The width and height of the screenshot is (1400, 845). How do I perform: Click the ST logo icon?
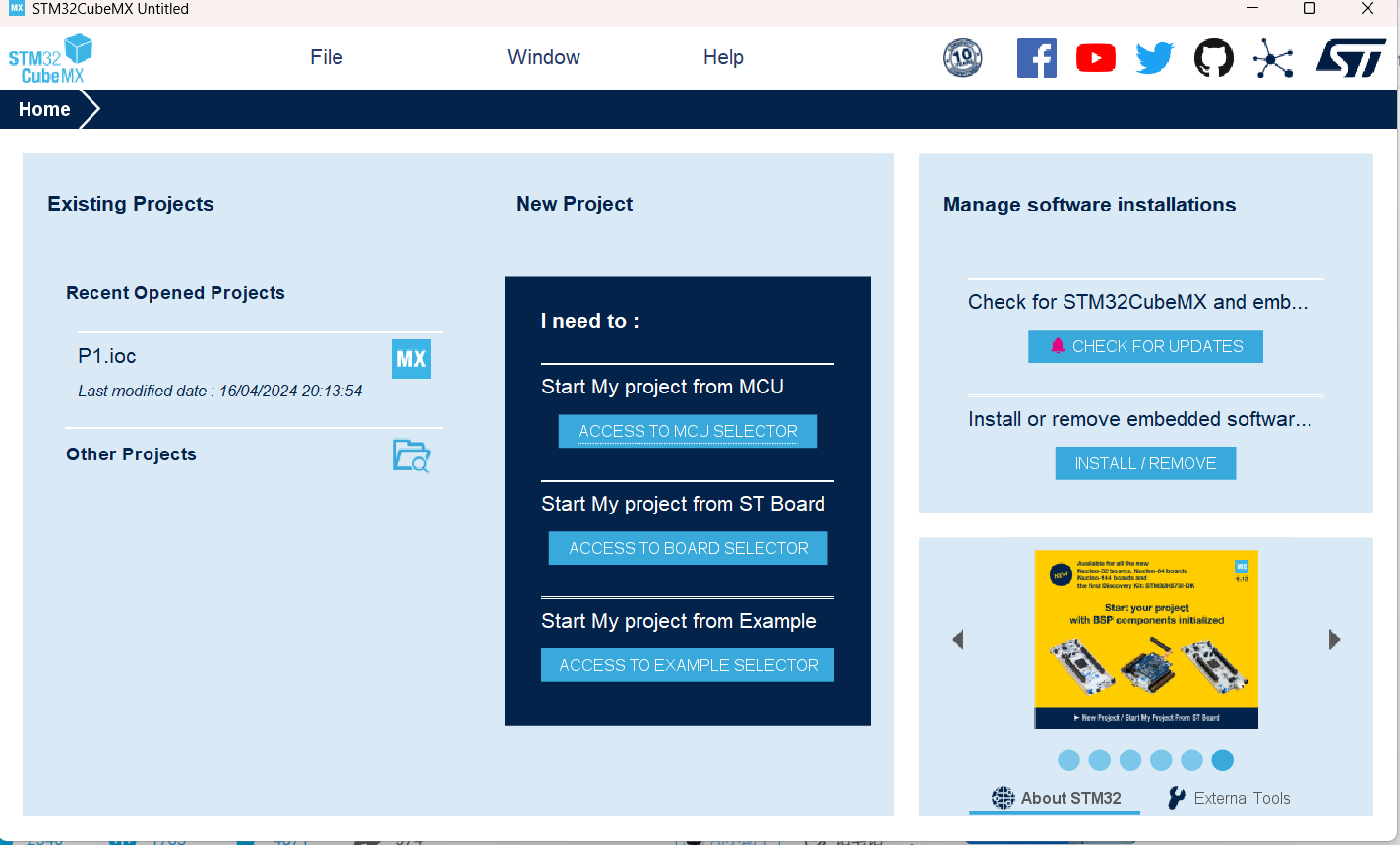pos(1352,58)
